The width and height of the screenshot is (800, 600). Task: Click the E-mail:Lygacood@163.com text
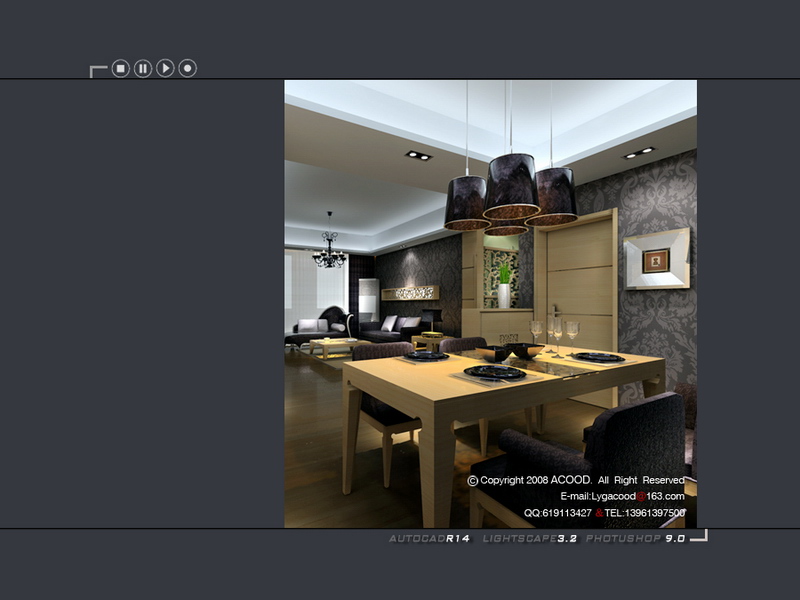coord(622,496)
